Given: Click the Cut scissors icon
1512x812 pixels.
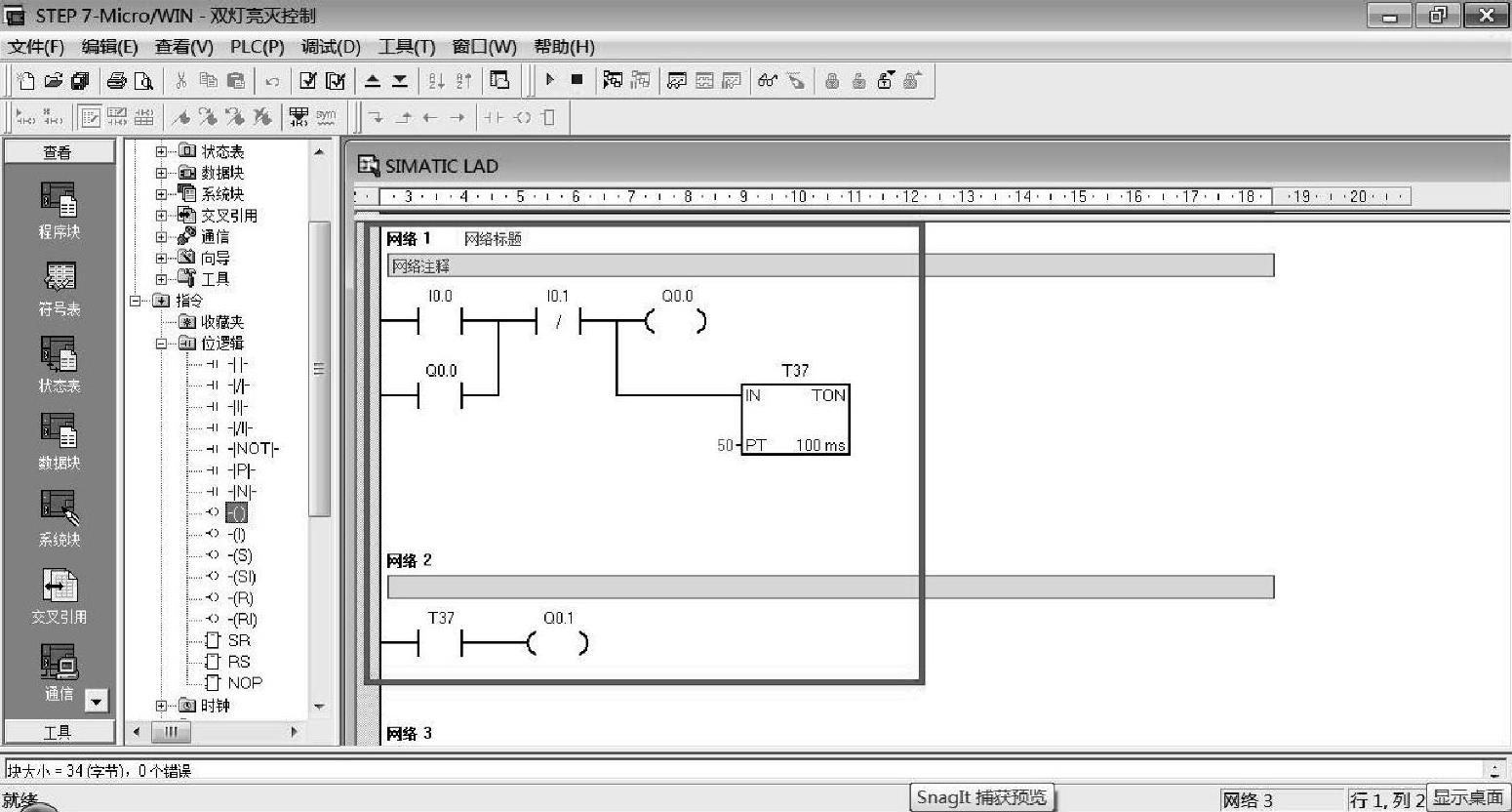Looking at the screenshot, I should click(x=181, y=81).
